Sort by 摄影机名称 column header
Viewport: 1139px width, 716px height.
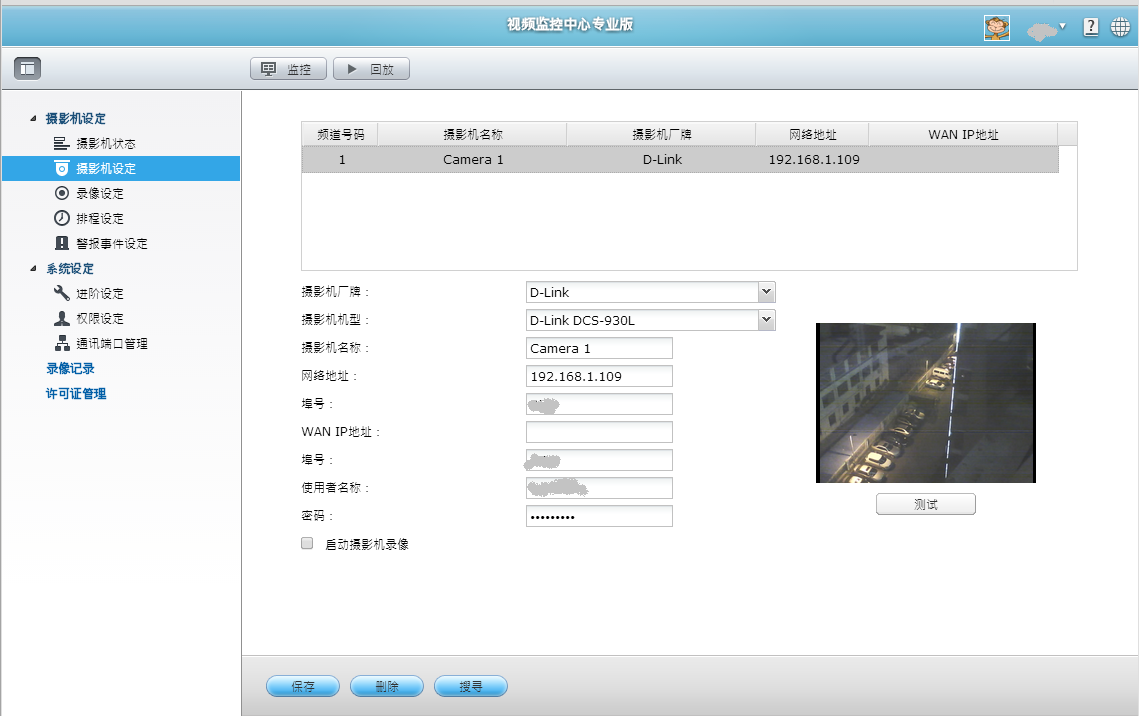pos(472,134)
